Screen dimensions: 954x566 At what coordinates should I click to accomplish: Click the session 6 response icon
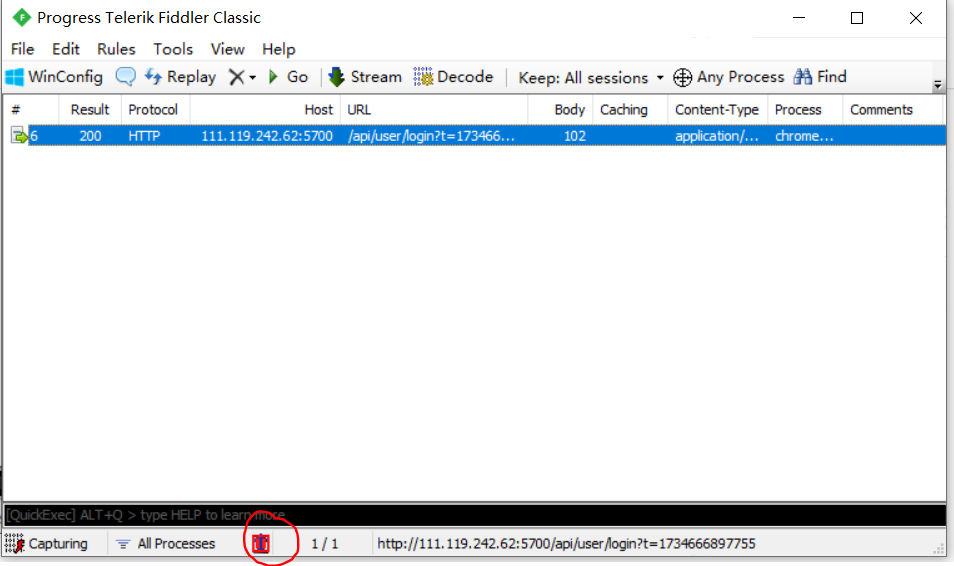[x=19, y=136]
